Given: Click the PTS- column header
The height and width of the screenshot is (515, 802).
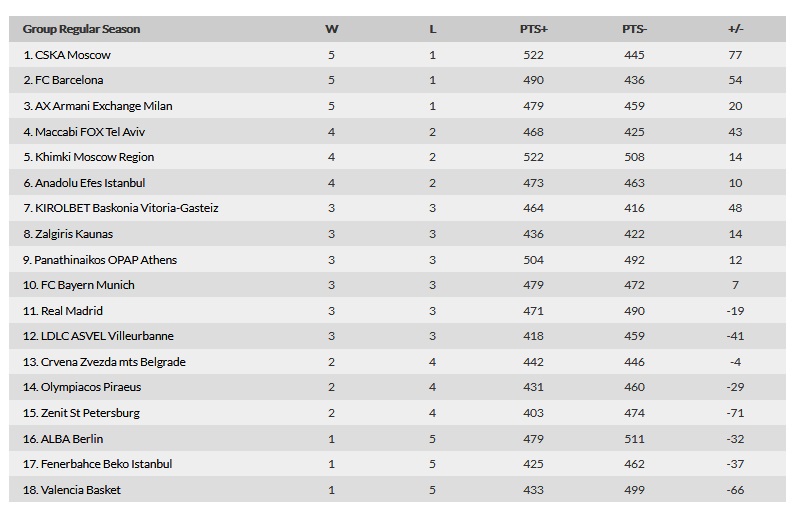Looking at the screenshot, I should point(634,29).
